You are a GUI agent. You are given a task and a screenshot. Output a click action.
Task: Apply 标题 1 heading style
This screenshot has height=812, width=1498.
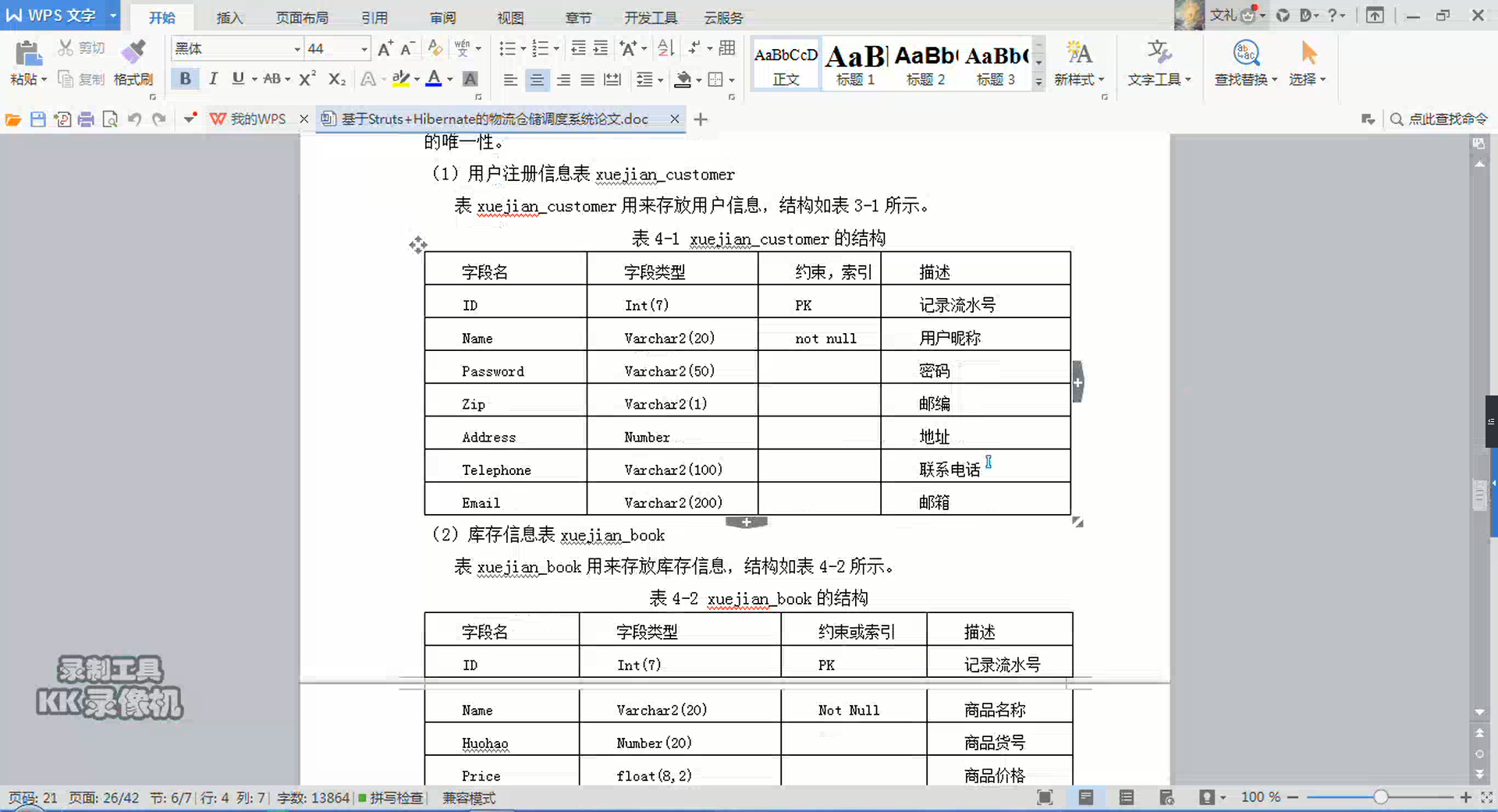pos(855,64)
